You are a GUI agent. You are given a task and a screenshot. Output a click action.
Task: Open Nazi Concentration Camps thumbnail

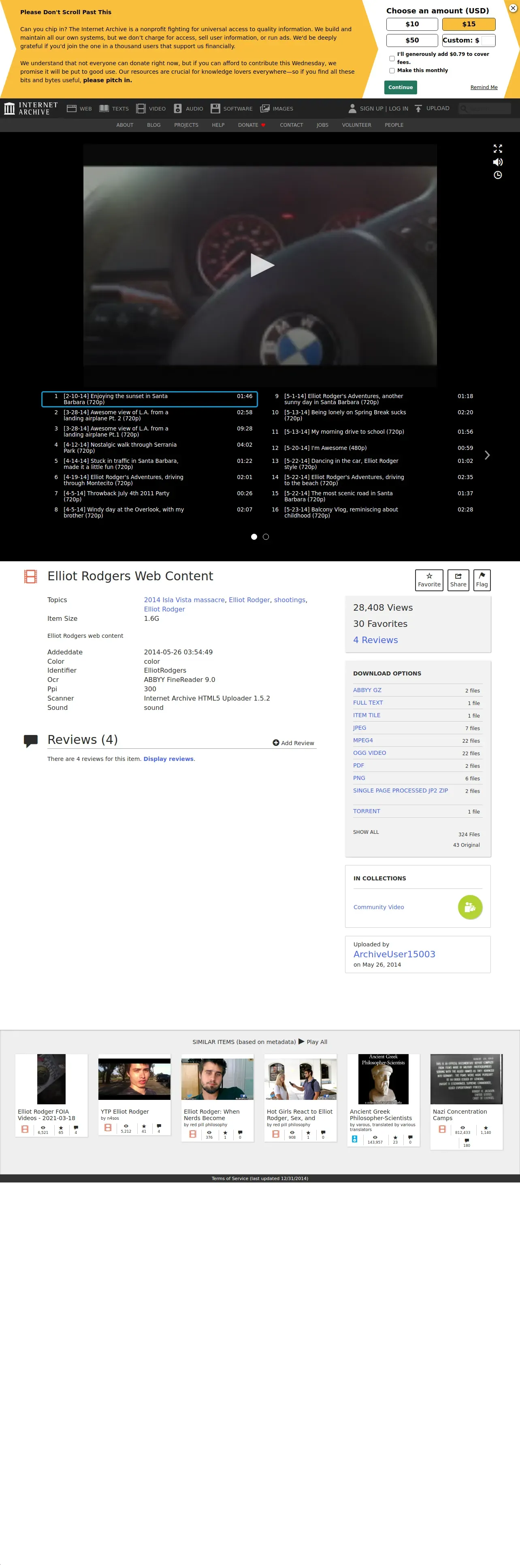click(x=467, y=1079)
